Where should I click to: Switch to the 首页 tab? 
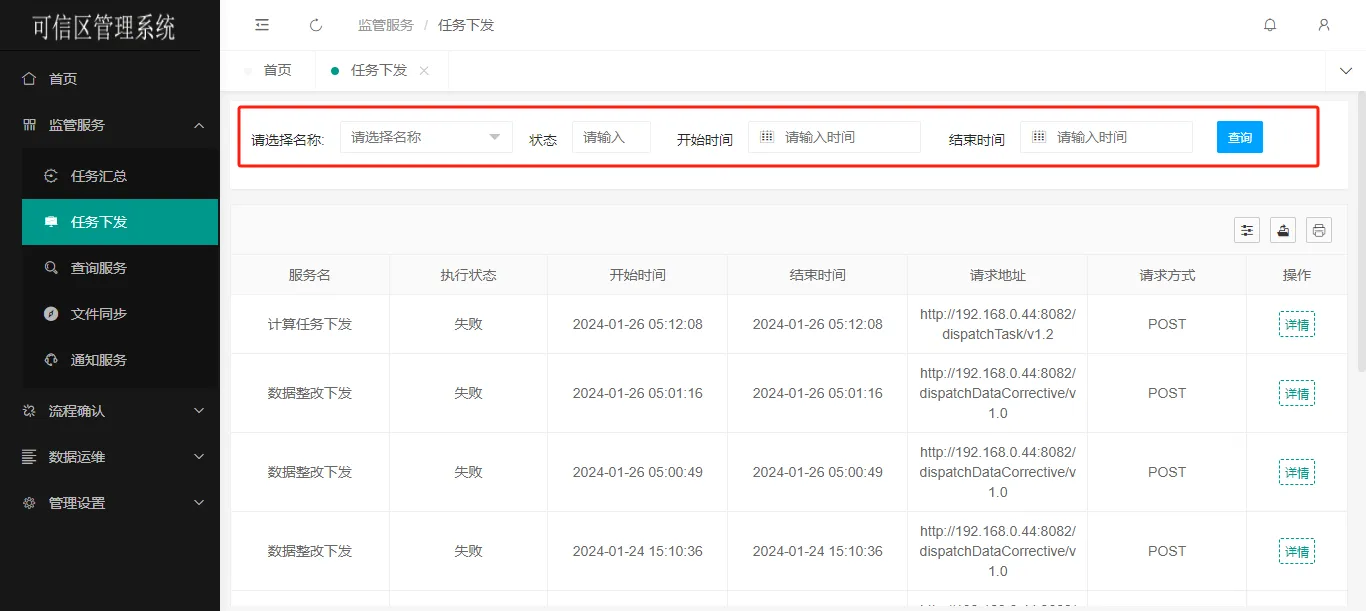point(277,70)
